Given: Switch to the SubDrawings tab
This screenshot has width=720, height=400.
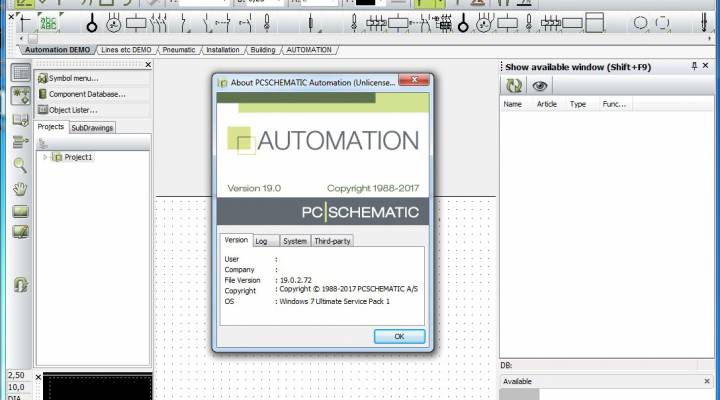Looking at the screenshot, I should click(x=92, y=127).
